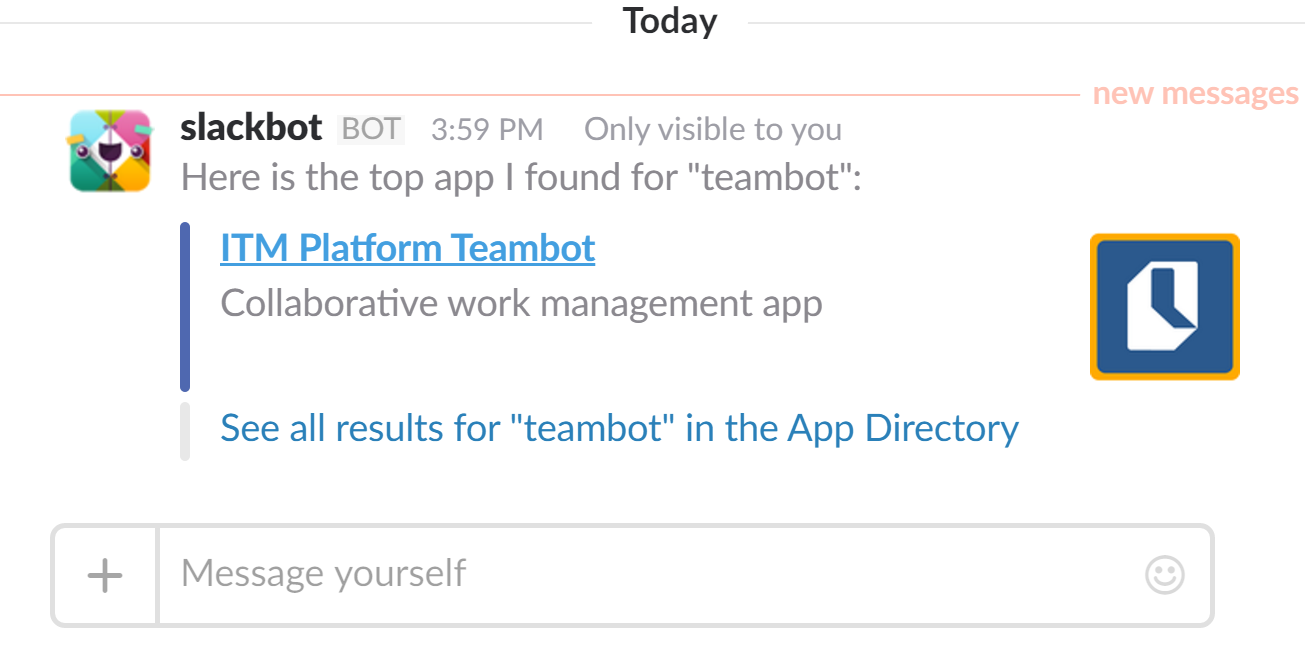Click the Only visible to you label

712,128
